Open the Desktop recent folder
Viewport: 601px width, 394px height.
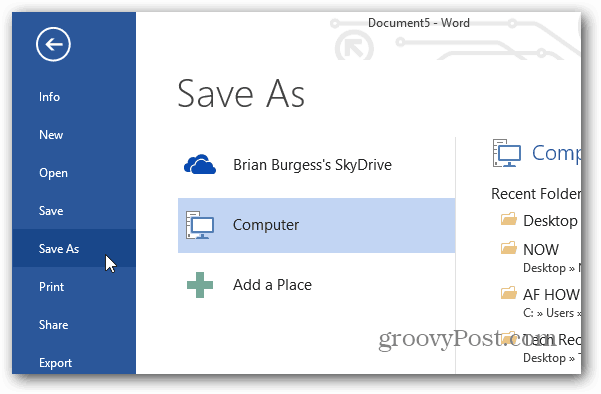[x=540, y=221]
